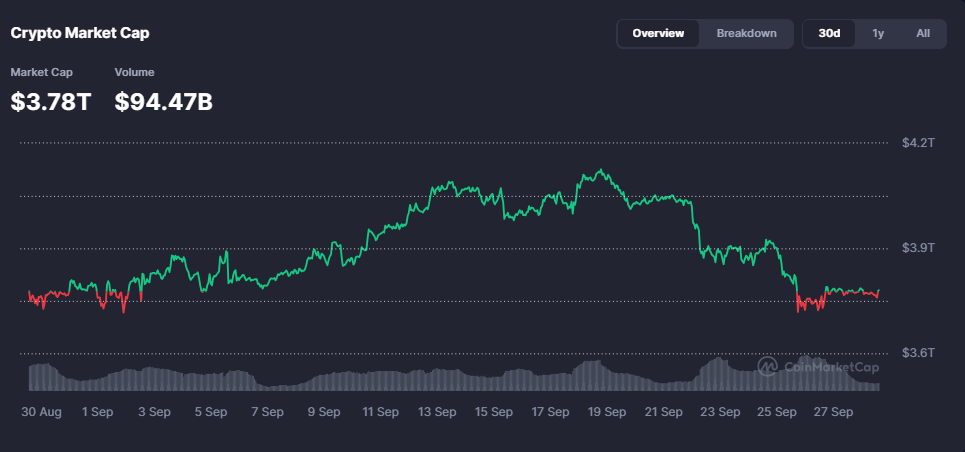Click the 30 Aug date label
Viewport: 965px width, 452px height.
point(42,411)
